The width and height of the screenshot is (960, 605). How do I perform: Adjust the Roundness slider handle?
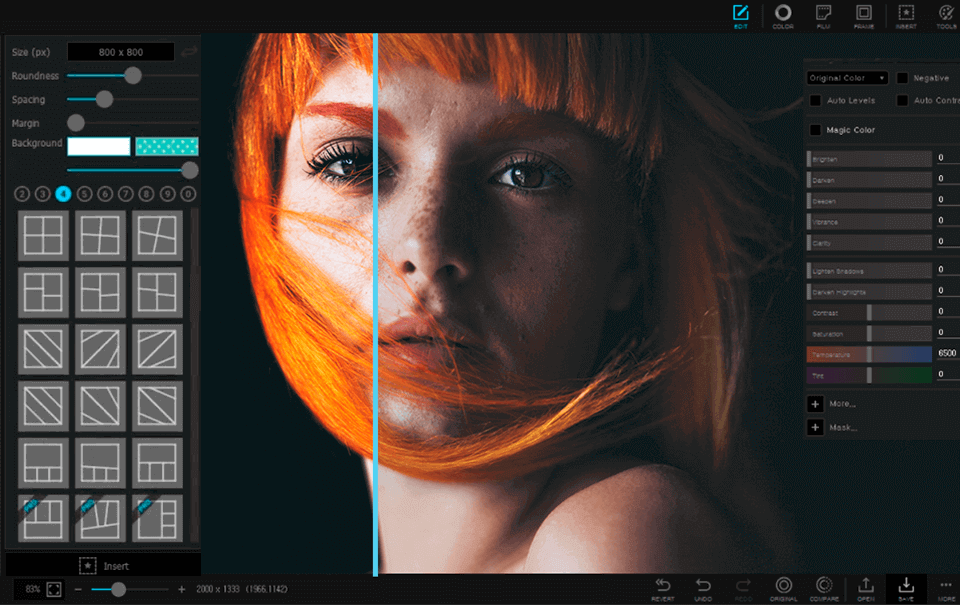click(x=133, y=75)
